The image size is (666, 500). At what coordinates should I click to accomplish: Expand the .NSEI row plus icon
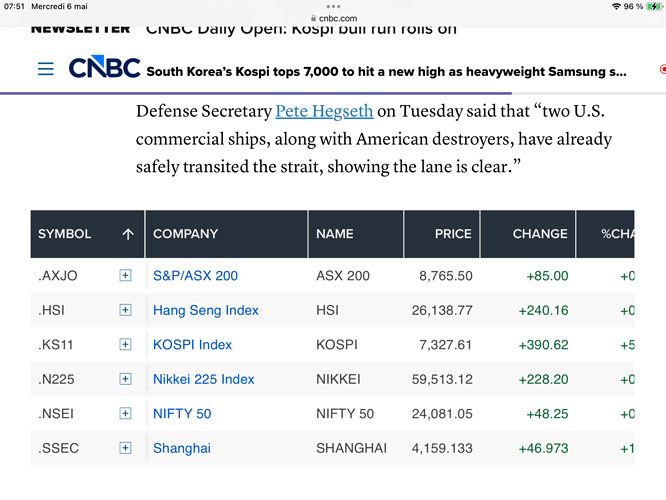click(125, 413)
